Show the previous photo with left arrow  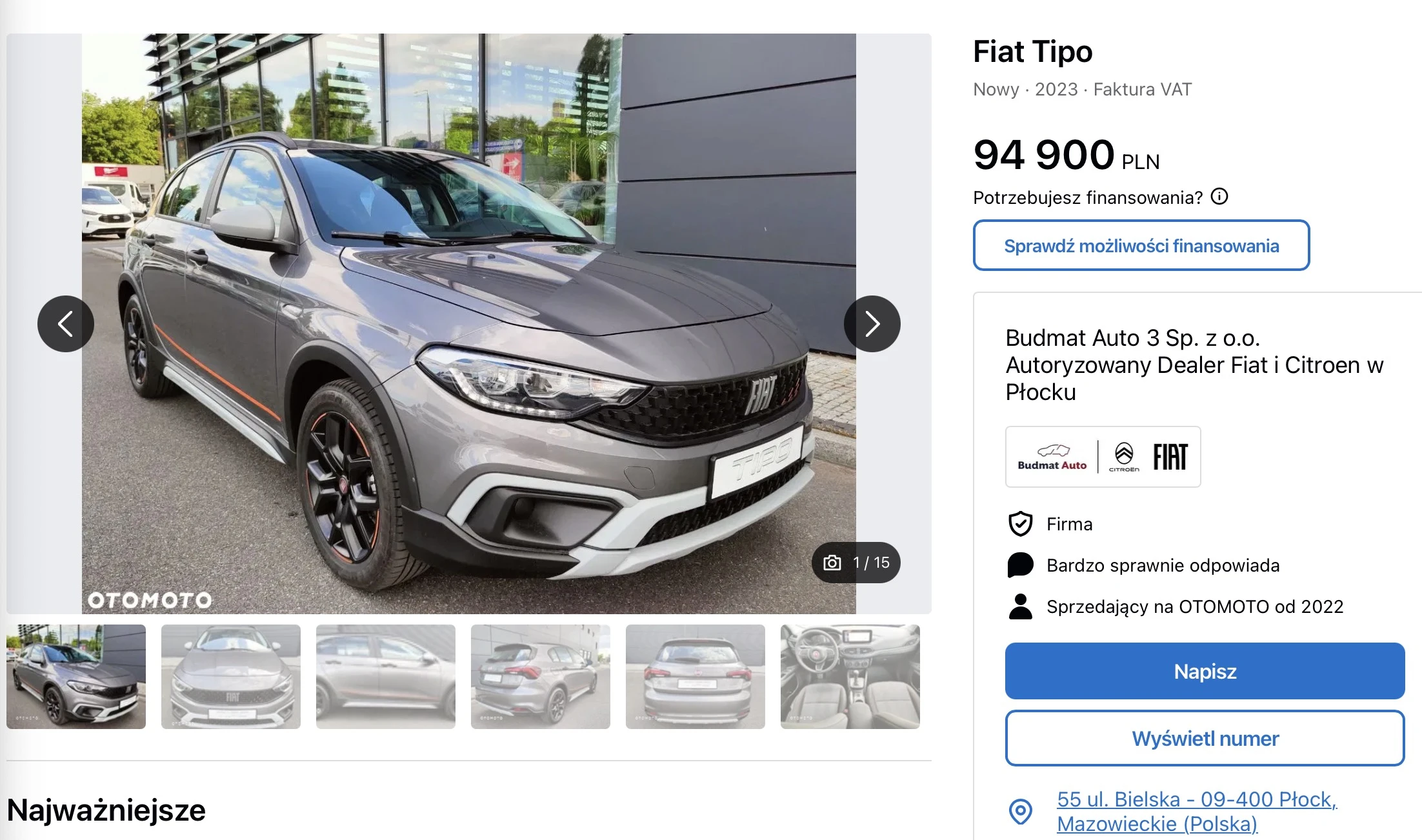point(66,324)
